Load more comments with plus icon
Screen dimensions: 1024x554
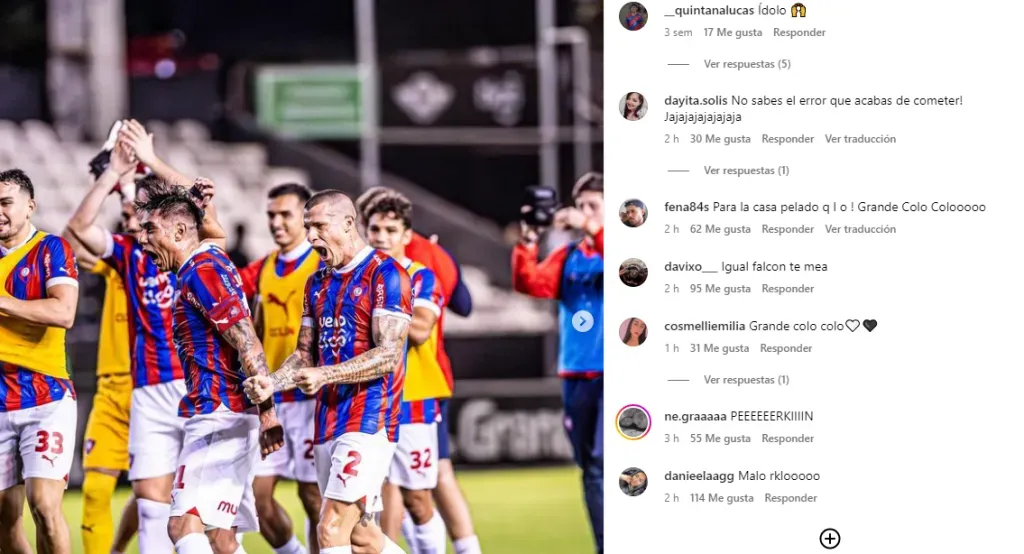829,538
